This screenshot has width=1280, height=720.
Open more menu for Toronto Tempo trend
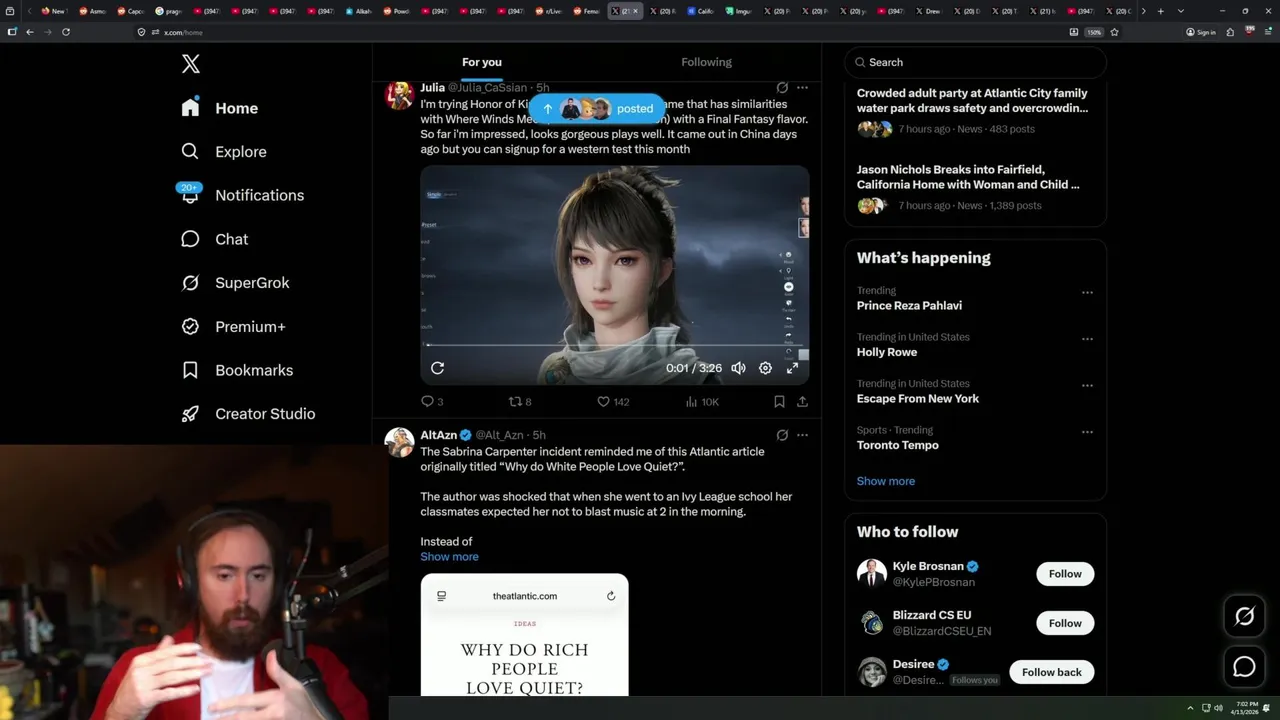click(x=1087, y=432)
